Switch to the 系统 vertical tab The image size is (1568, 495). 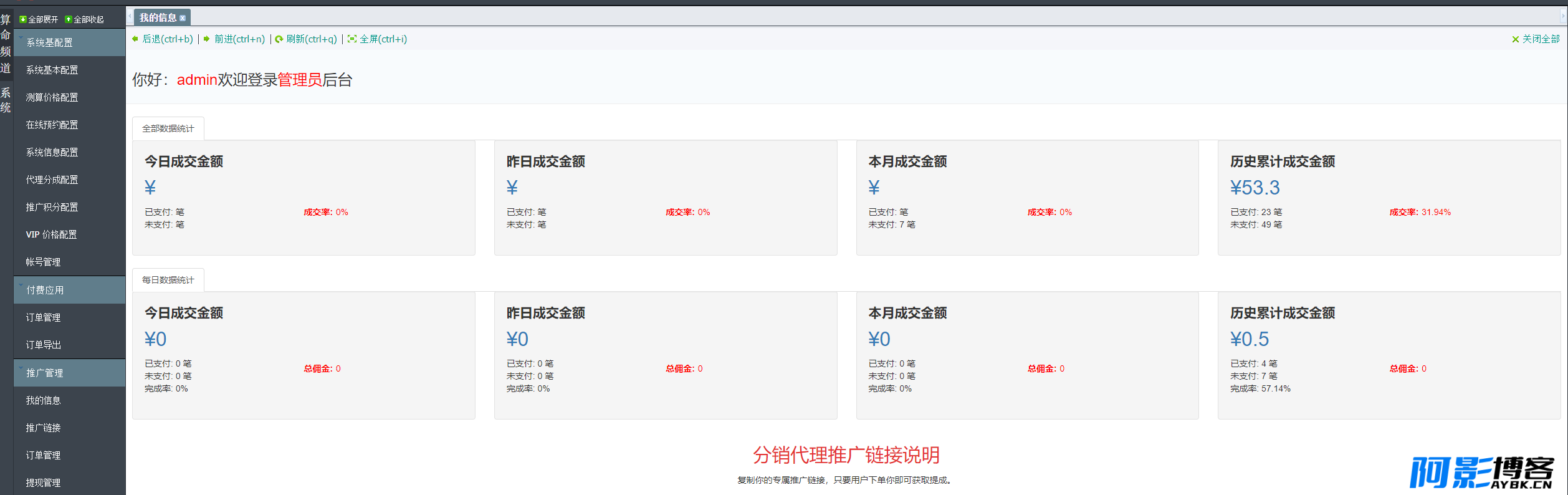click(x=6, y=100)
